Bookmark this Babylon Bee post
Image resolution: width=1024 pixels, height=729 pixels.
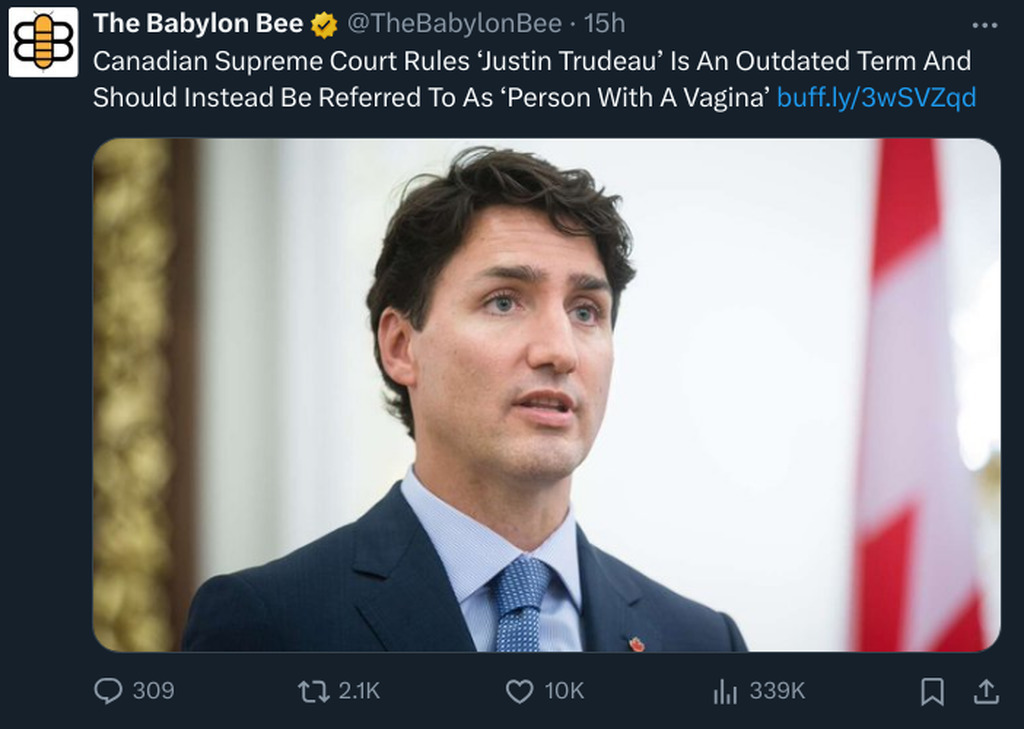pos(932,690)
